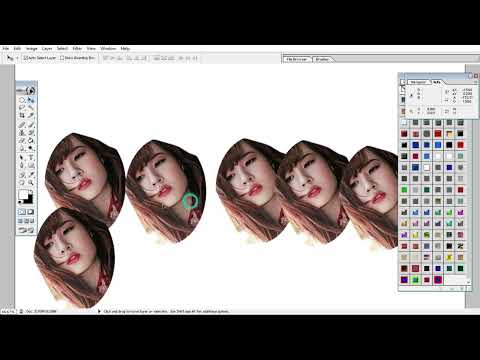Switch to Standard editing mode

coord(22,212)
